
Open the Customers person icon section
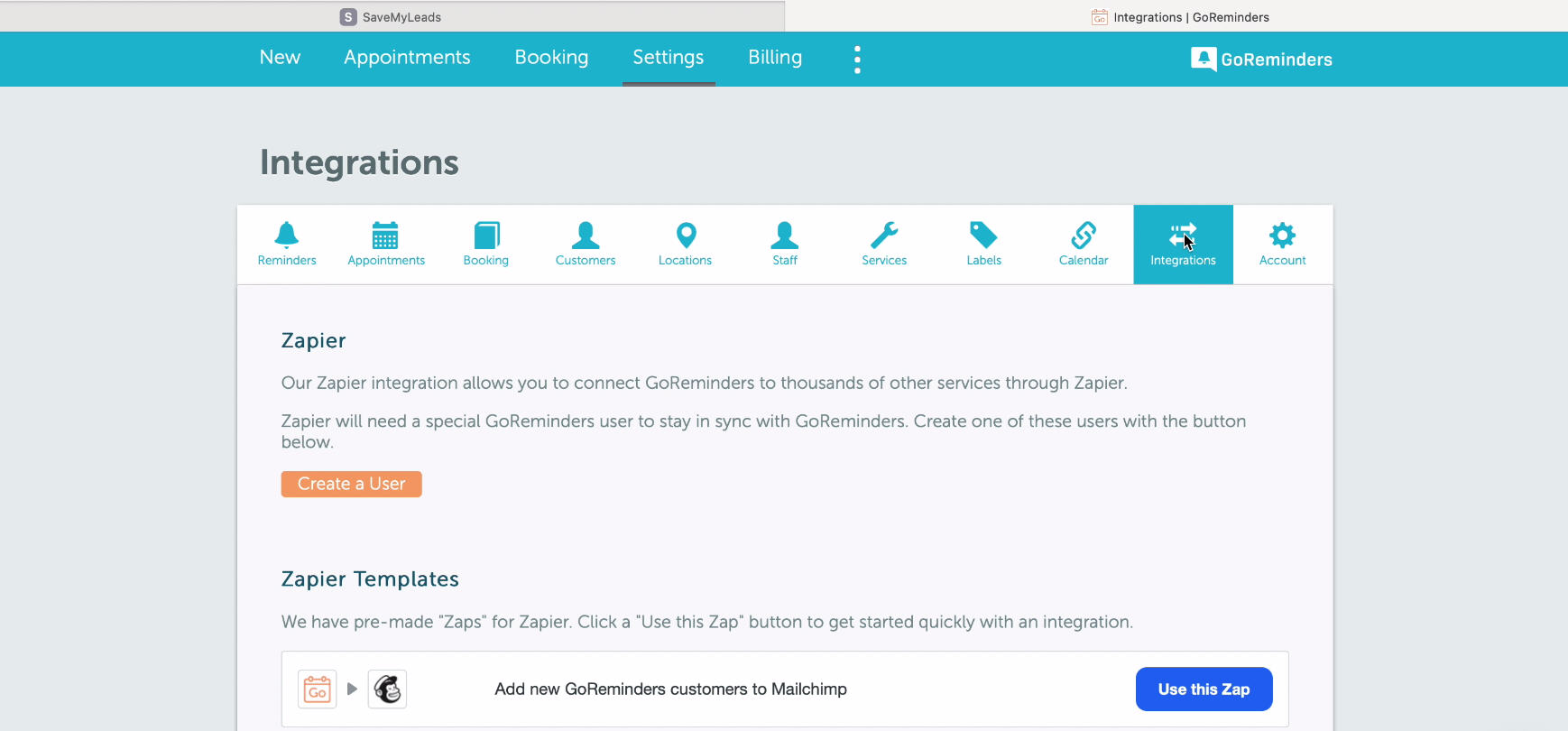(x=586, y=245)
